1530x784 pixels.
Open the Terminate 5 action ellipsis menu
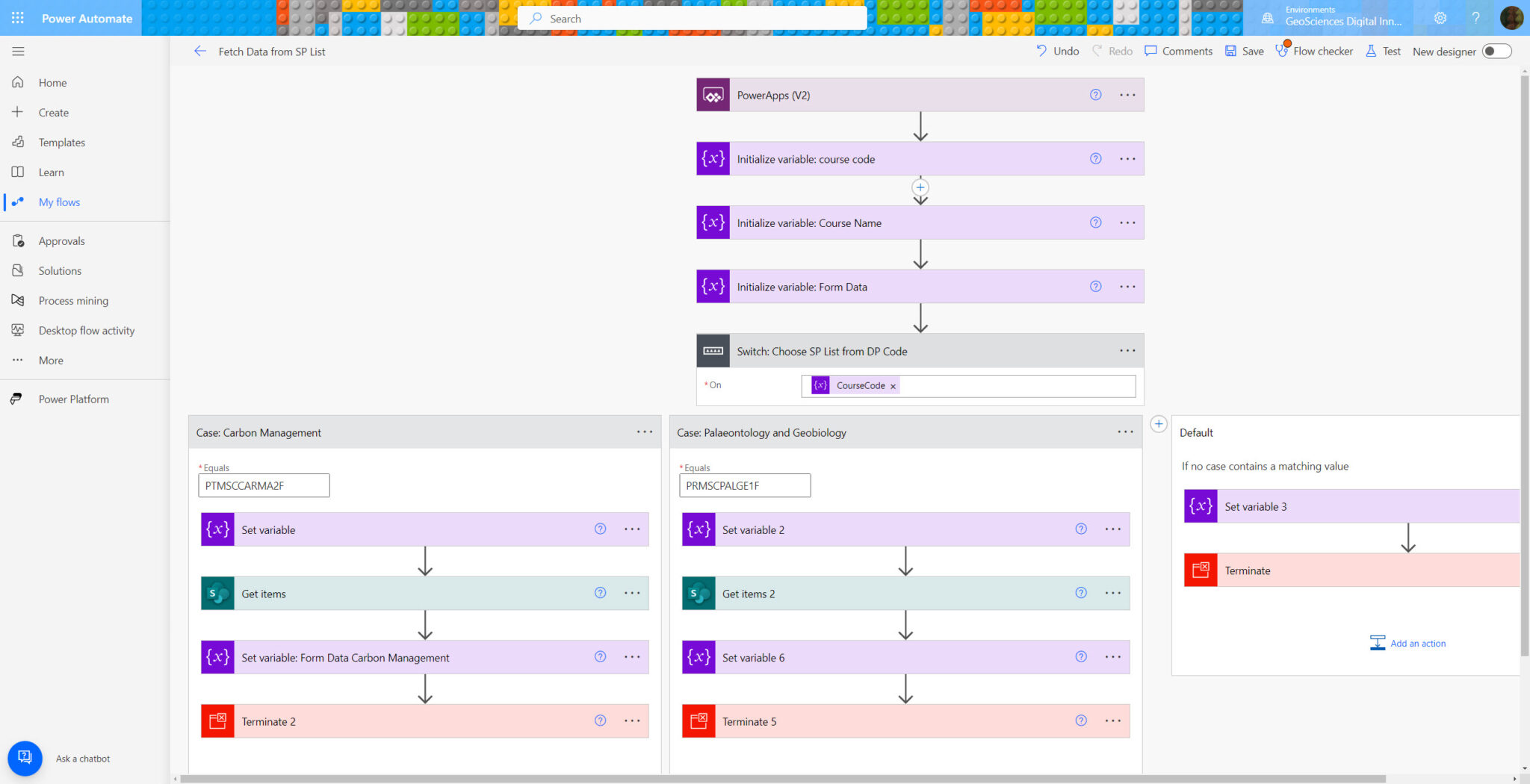click(1112, 721)
